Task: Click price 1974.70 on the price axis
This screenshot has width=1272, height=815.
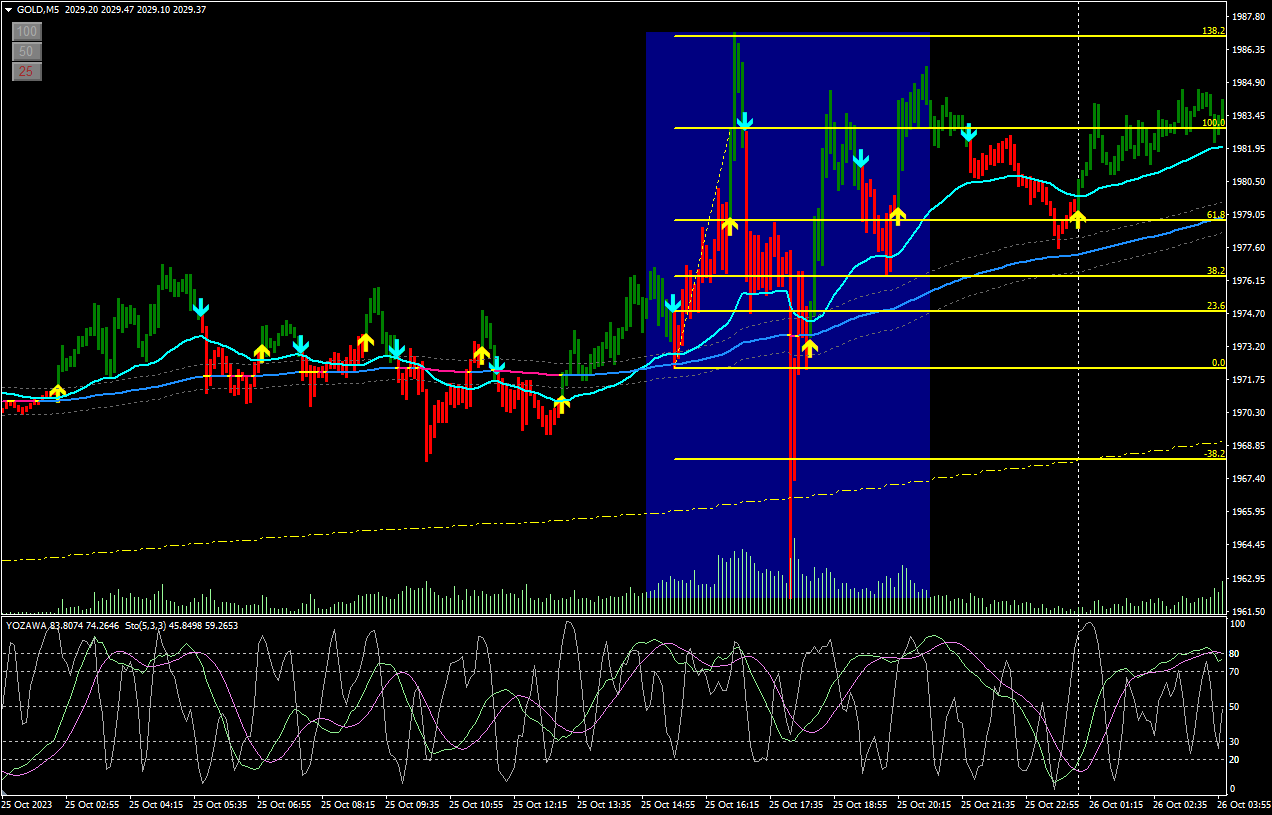Action: pos(1250,314)
